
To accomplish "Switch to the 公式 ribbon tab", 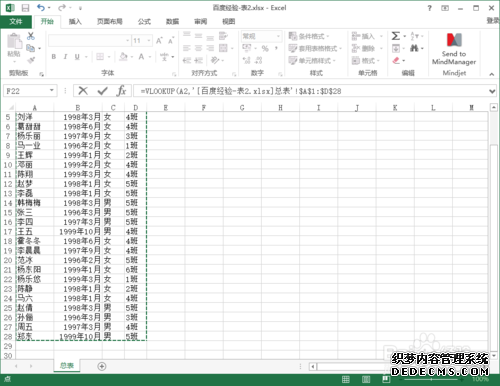I will click(x=144, y=22).
